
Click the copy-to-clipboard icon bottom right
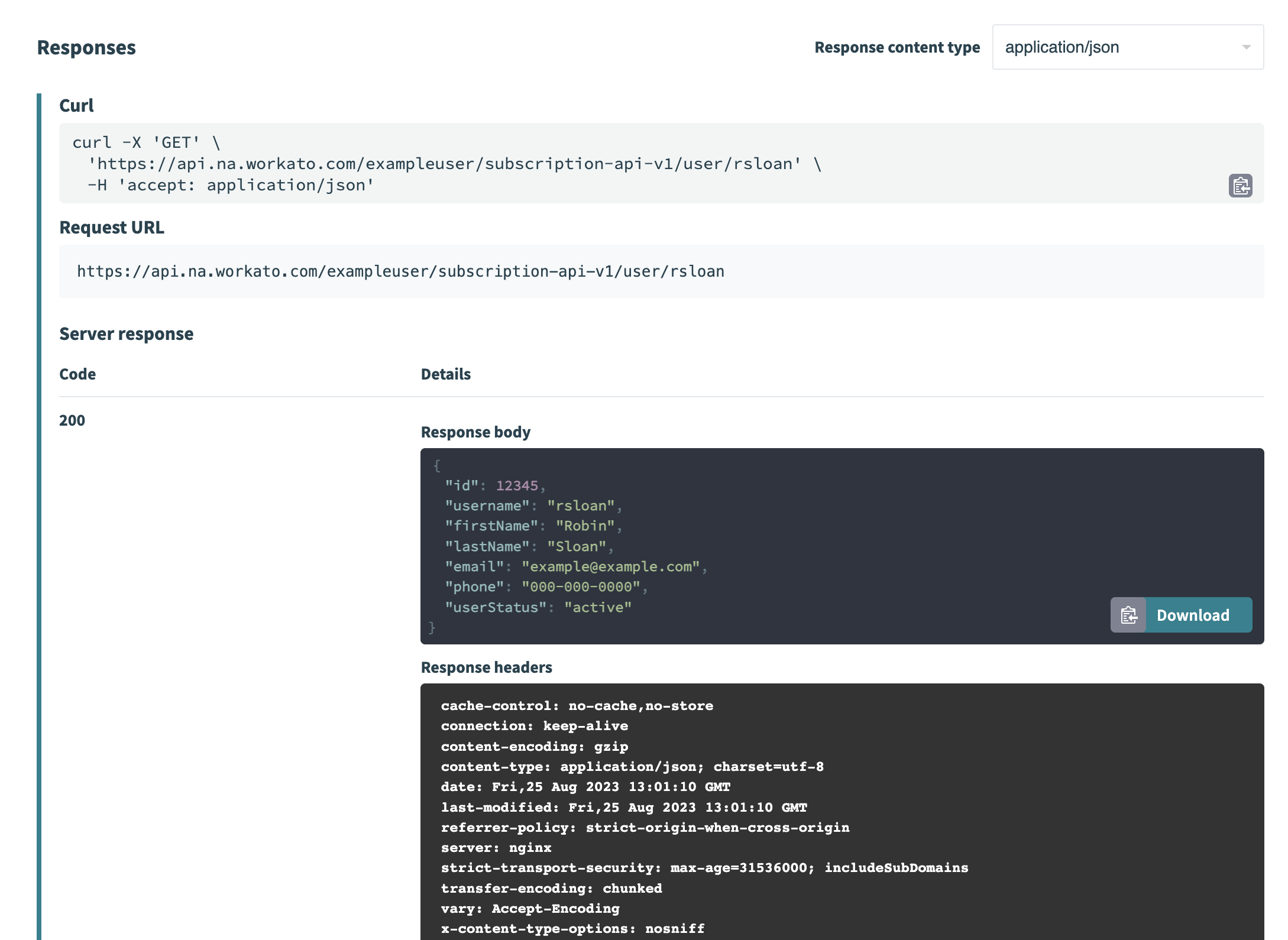[1130, 615]
